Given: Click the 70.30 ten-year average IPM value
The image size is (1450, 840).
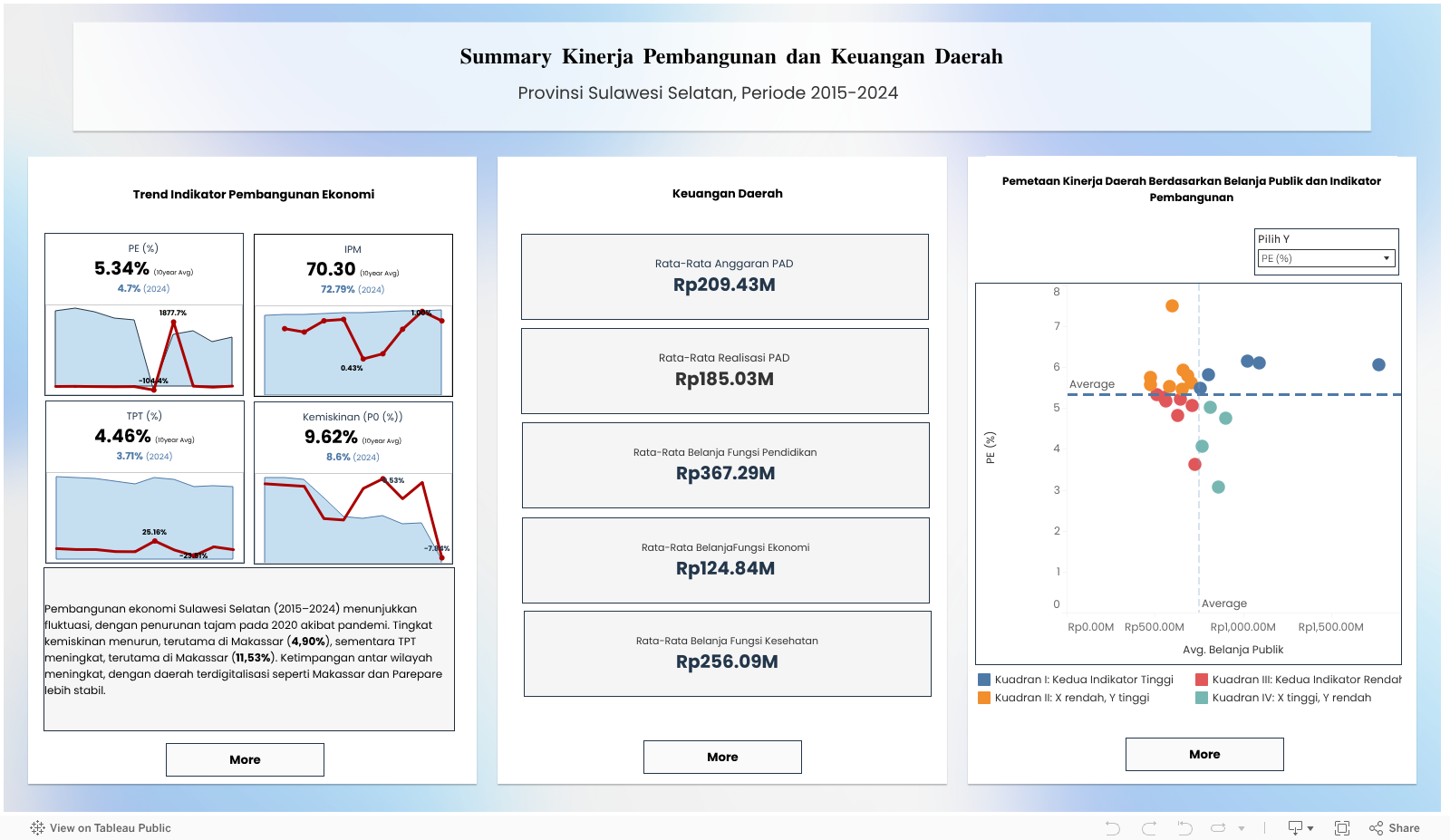Looking at the screenshot, I should point(331,269).
